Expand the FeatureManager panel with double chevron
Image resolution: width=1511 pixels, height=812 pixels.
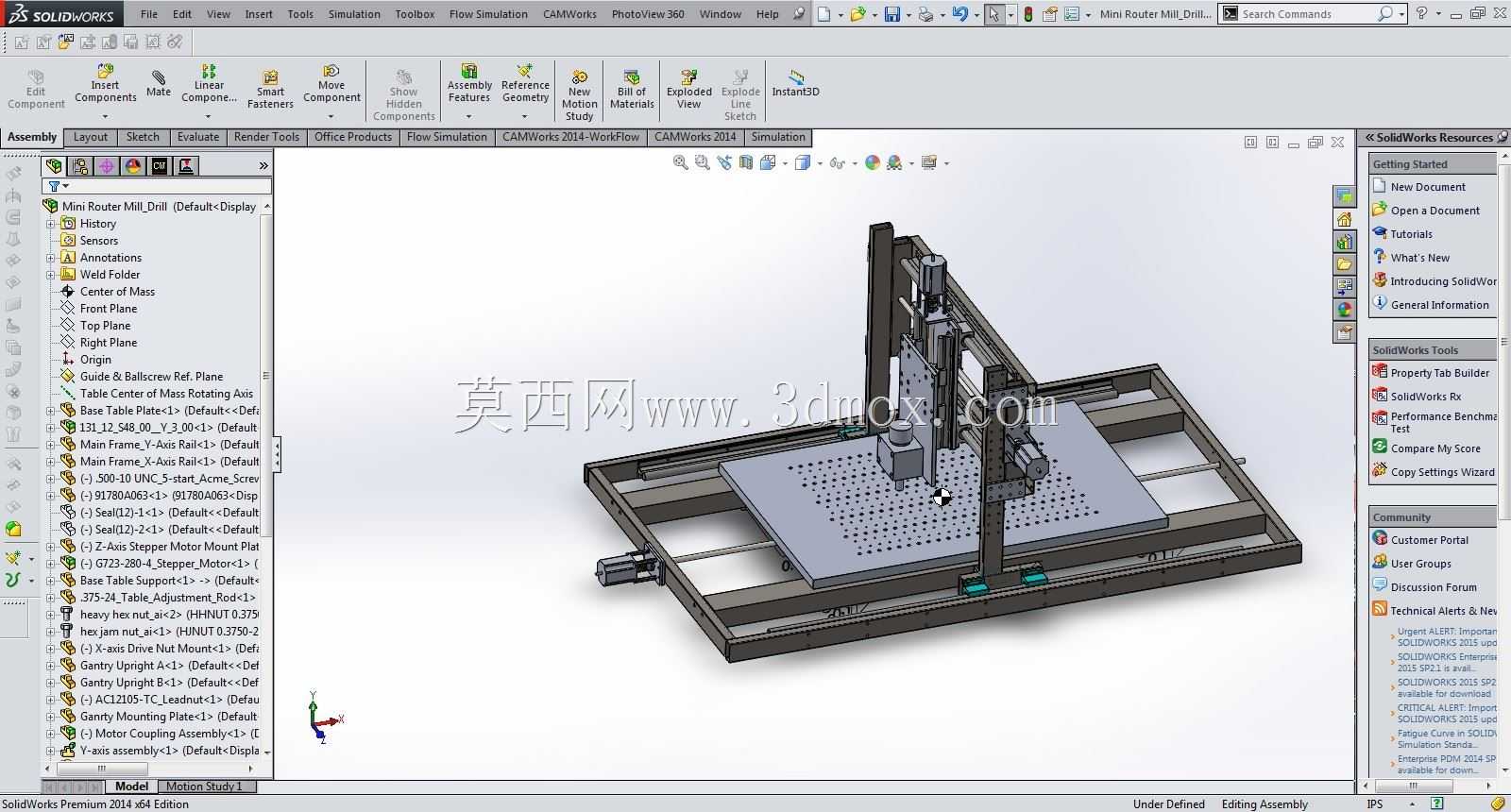[263, 166]
